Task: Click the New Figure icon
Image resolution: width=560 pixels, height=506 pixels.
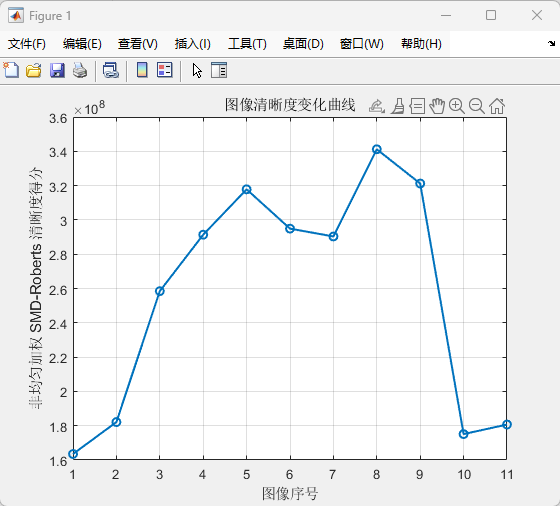Action: pyautogui.click(x=11, y=70)
